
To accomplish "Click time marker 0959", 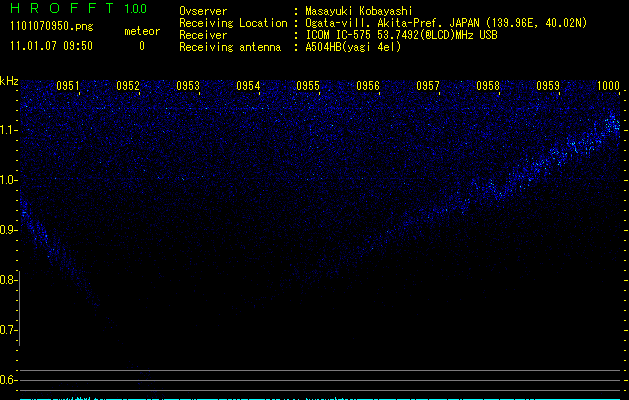I will pos(548,86).
